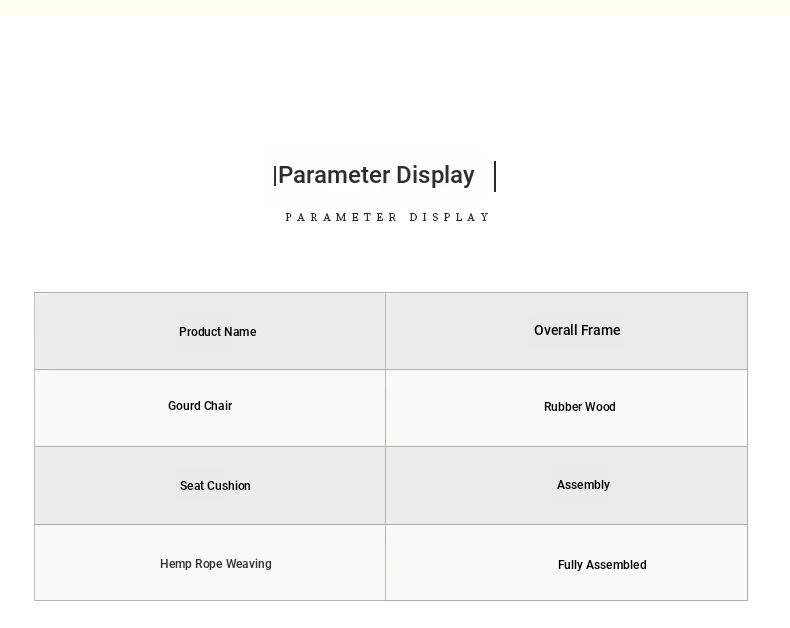Click the pale yellow banner strip at top
This screenshot has width=790, height=628.
(x=395, y=8)
